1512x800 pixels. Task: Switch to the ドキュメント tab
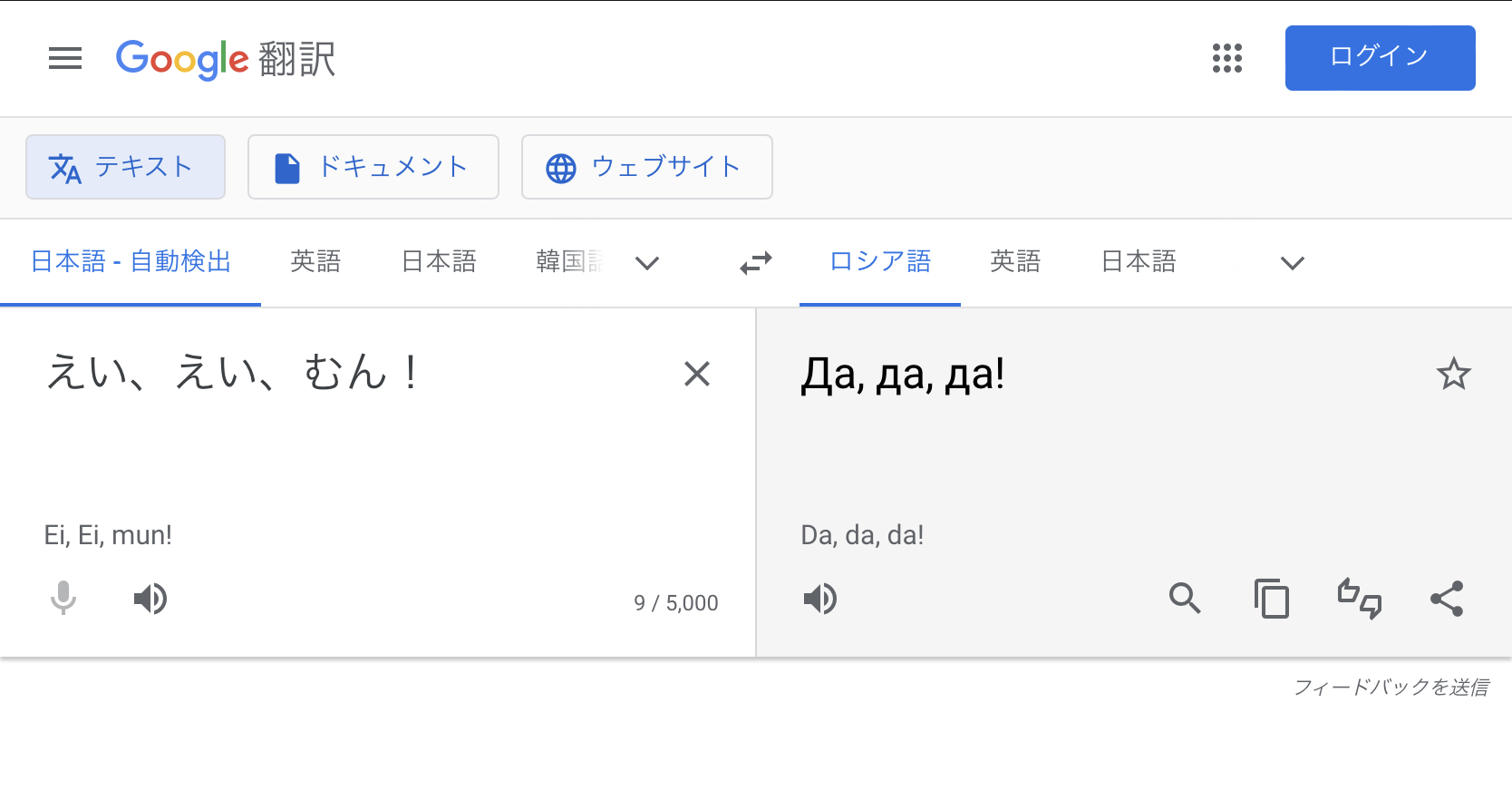[x=373, y=167]
